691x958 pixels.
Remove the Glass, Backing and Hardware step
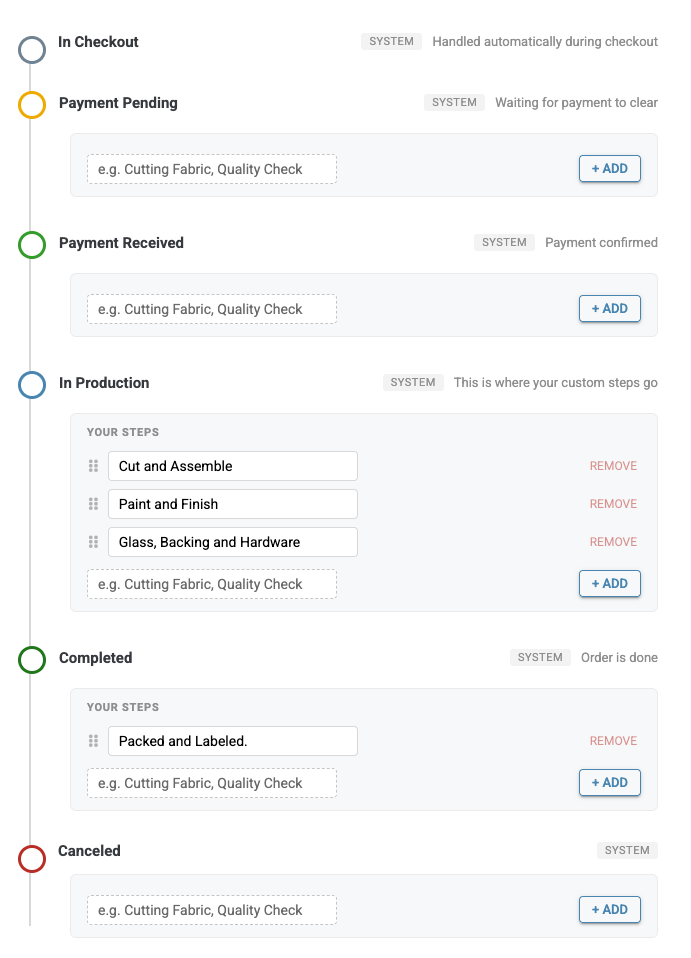[613, 541]
